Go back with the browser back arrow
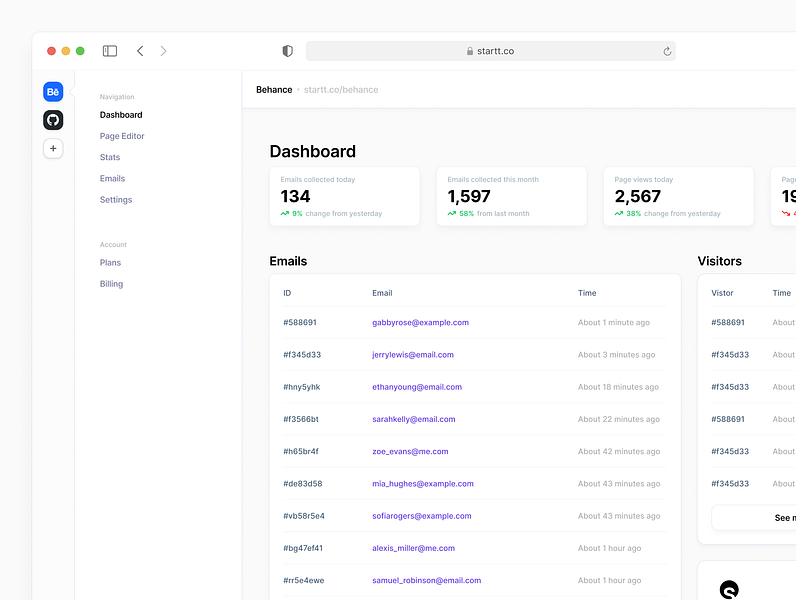796x600 pixels. tap(140, 51)
